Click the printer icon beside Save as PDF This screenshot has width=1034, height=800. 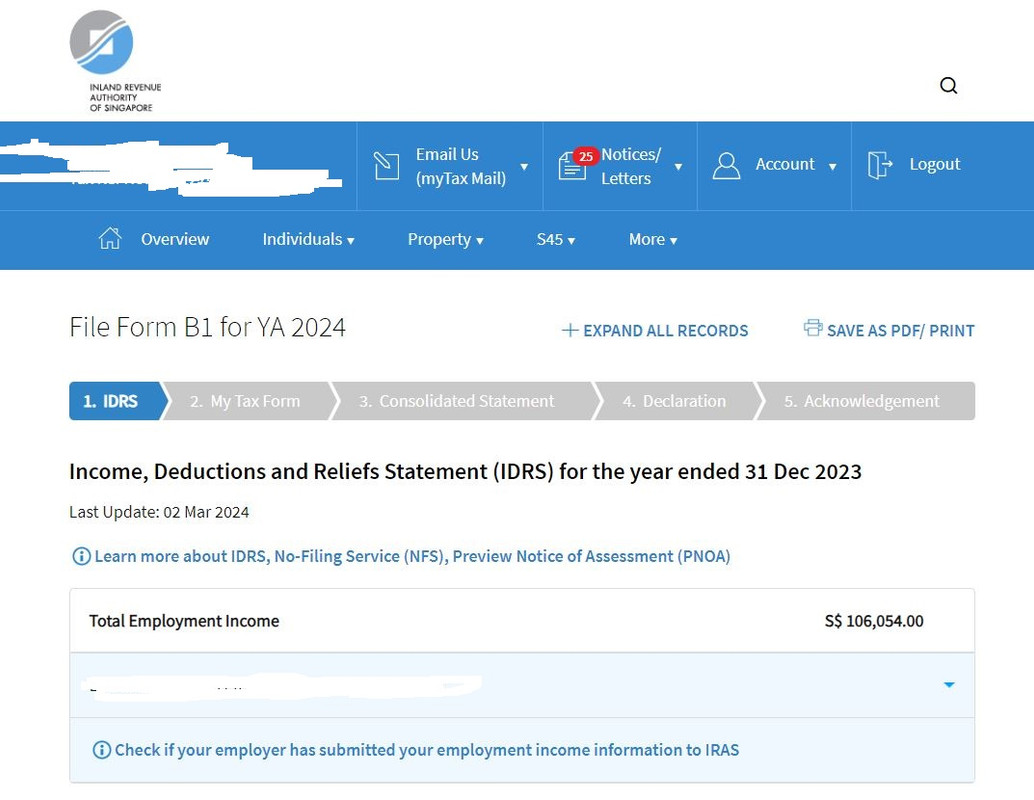pos(812,328)
